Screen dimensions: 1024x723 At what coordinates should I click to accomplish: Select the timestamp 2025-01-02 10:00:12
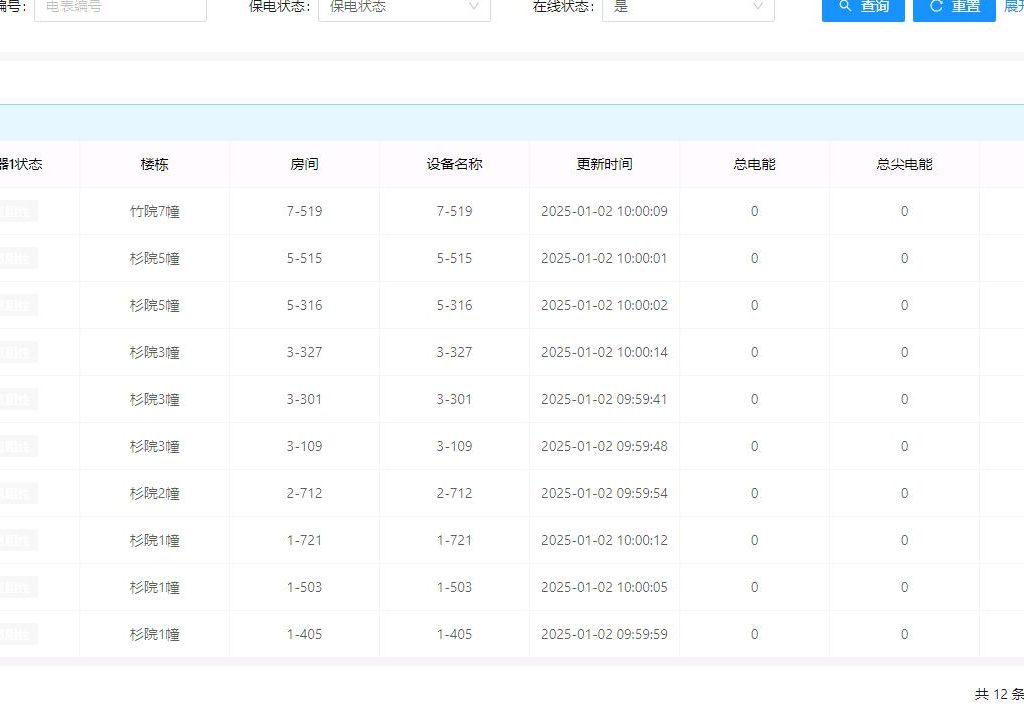tap(605, 541)
